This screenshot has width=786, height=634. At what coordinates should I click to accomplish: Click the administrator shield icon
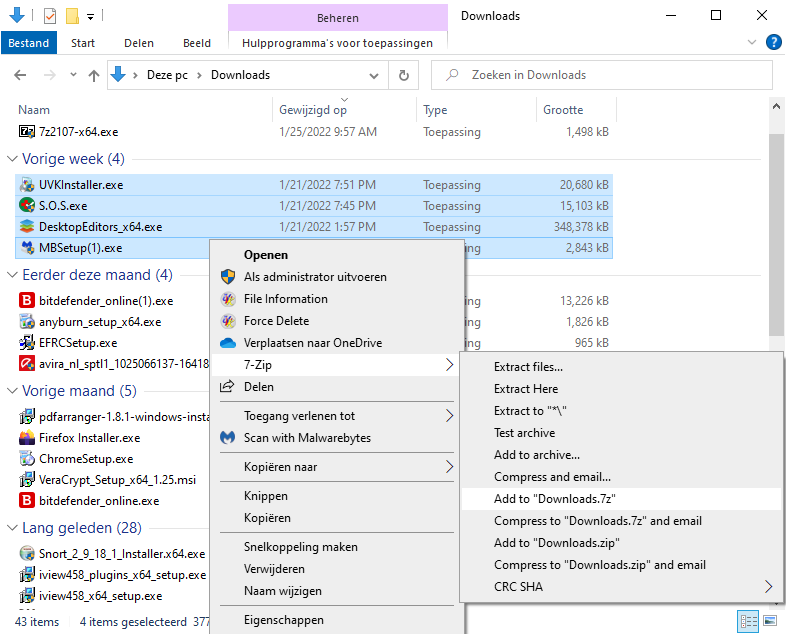227,277
